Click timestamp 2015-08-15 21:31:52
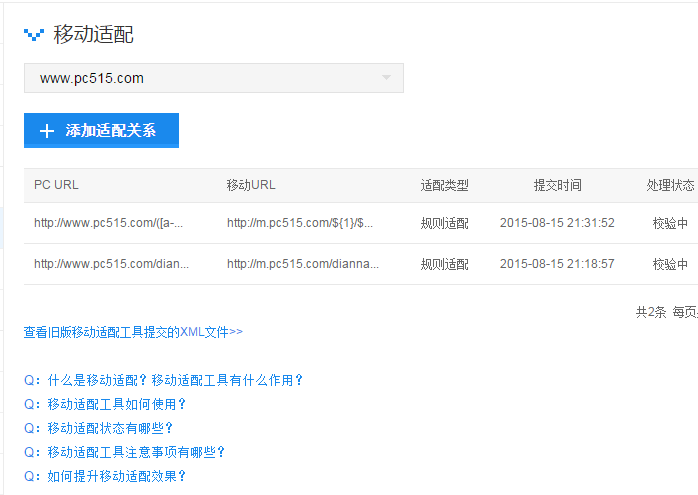The image size is (698, 495). point(557,223)
